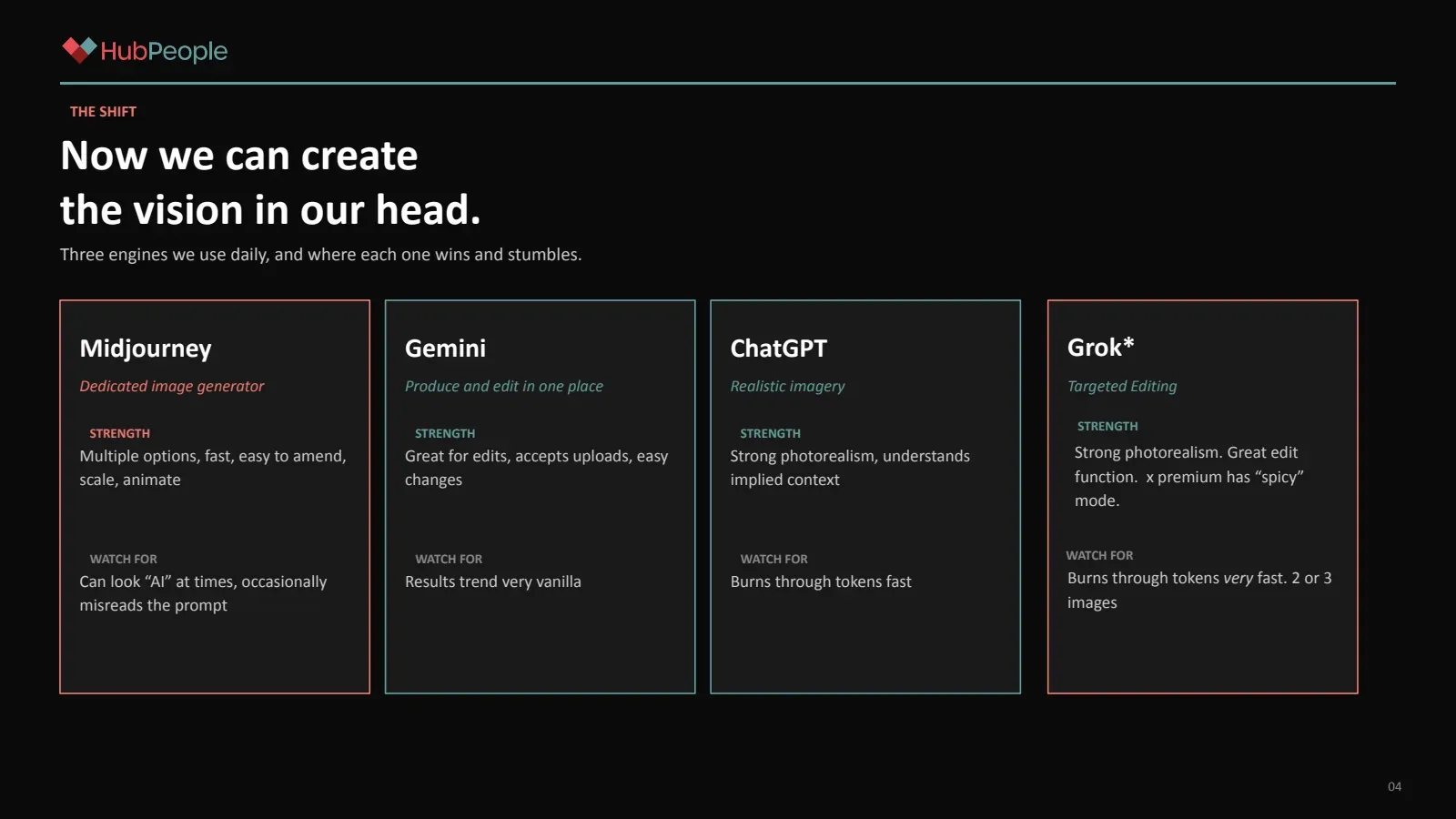Select 'Strong photorealism, understands implied context' text

click(850, 468)
